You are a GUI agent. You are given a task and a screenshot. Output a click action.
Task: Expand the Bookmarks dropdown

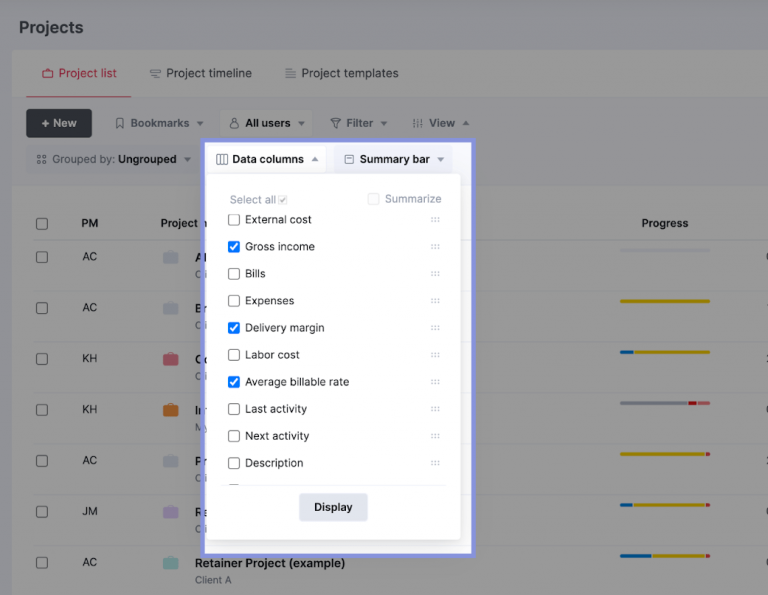click(x=159, y=123)
